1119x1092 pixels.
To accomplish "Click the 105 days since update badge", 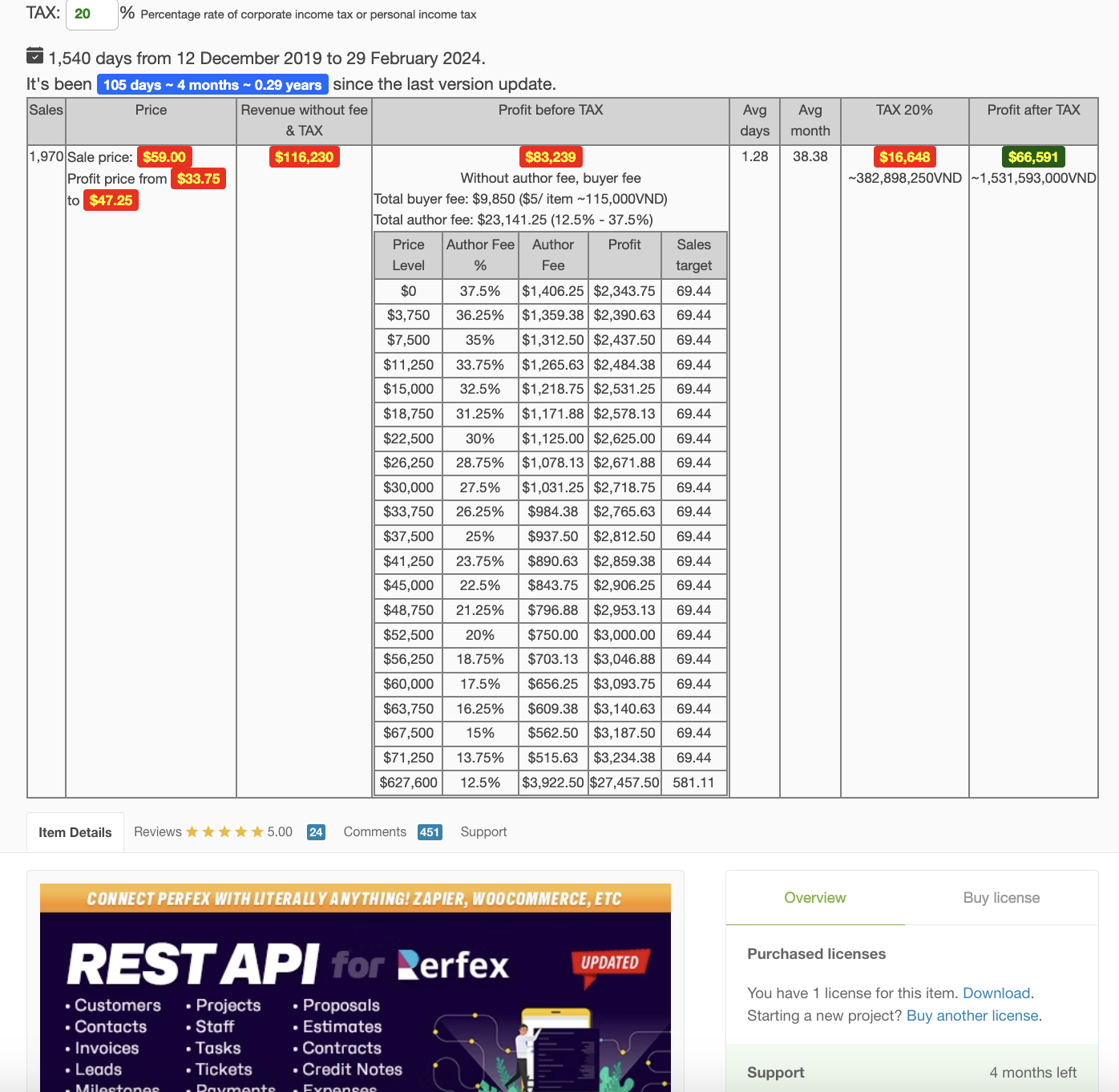I will 212,85.
